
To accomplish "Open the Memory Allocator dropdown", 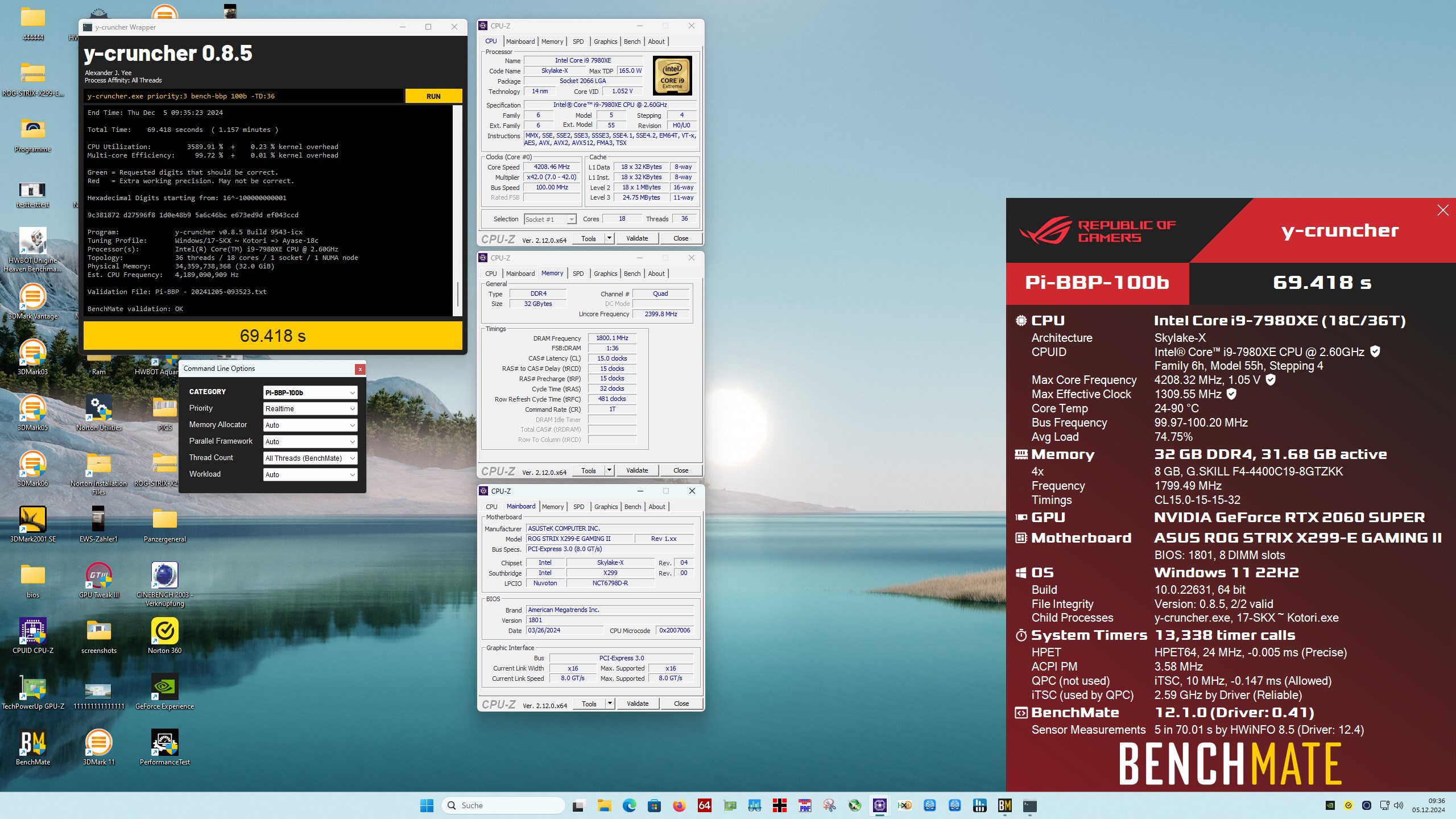I will [x=310, y=425].
